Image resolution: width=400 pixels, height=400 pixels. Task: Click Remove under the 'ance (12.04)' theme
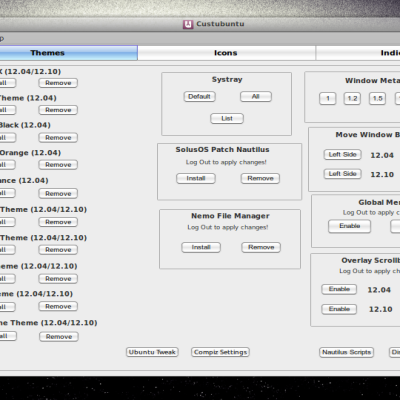pyautogui.click(x=58, y=194)
